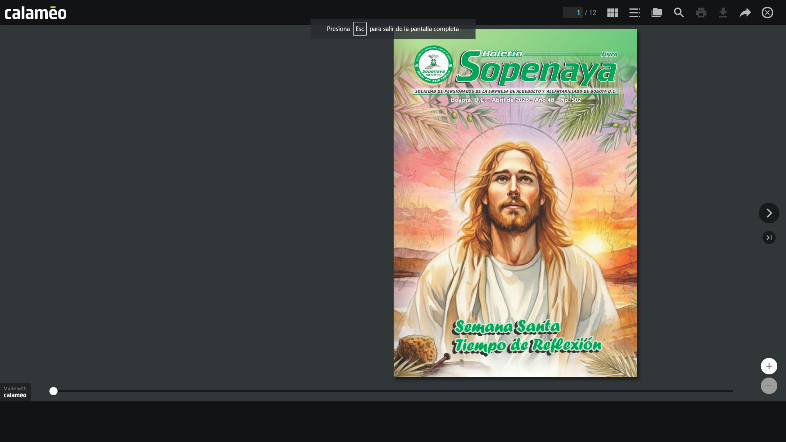
Task: Click the page navigation slider handle
Action: point(54,391)
